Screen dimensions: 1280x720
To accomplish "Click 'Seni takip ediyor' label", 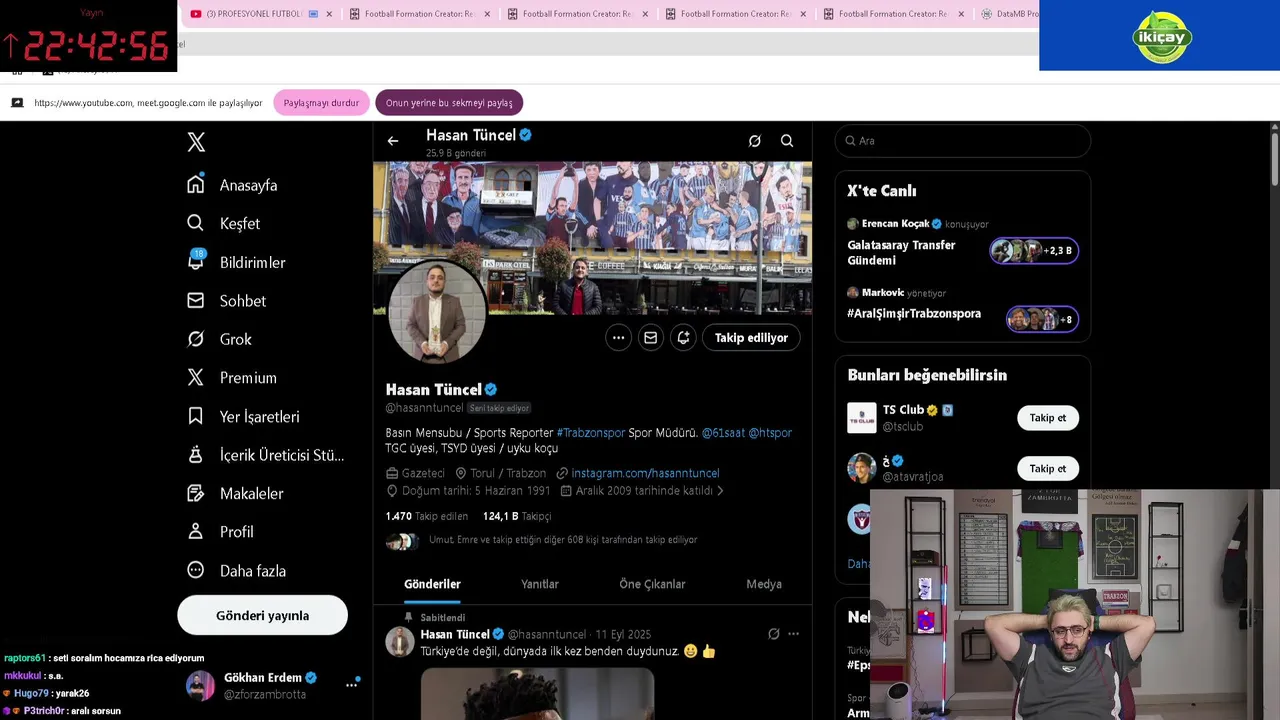I will (499, 408).
